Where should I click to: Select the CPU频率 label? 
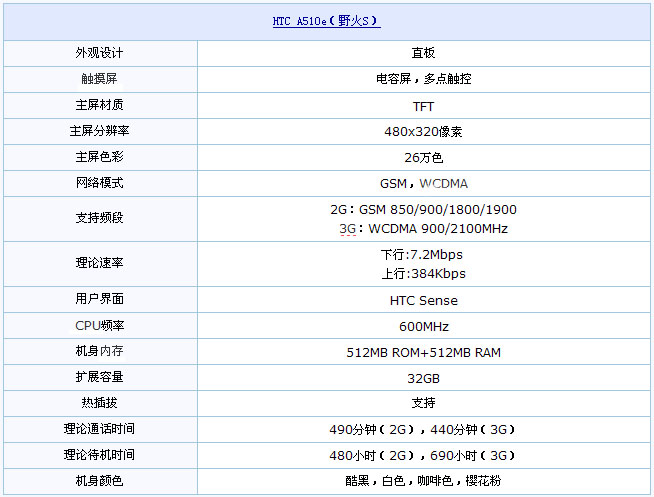point(99,325)
